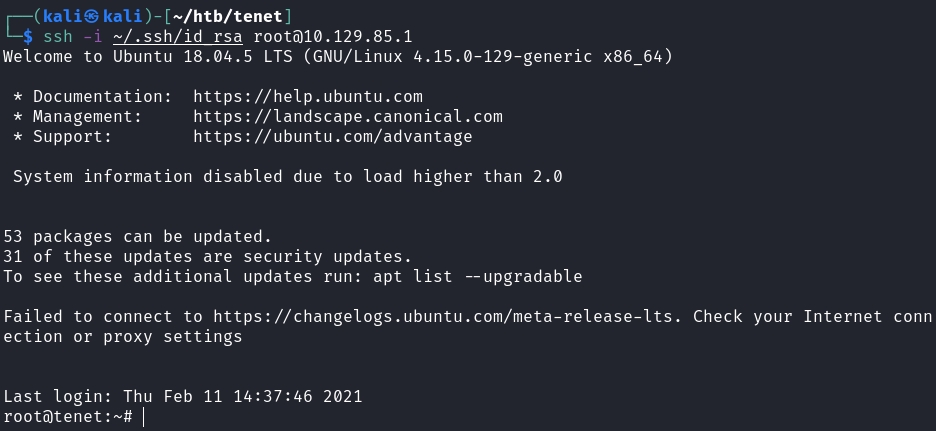Click the -i flag in the command
This screenshot has height=431, width=936.
[93, 37]
